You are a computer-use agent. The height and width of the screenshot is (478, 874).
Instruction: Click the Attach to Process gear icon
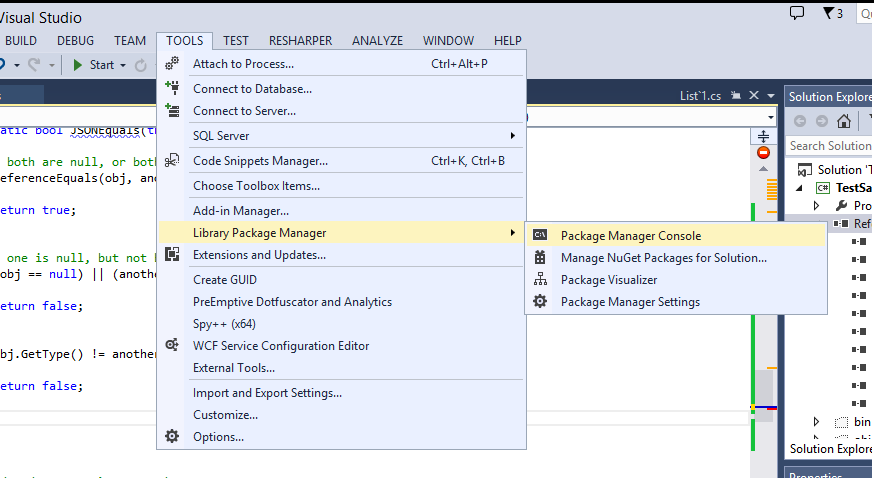click(172, 64)
